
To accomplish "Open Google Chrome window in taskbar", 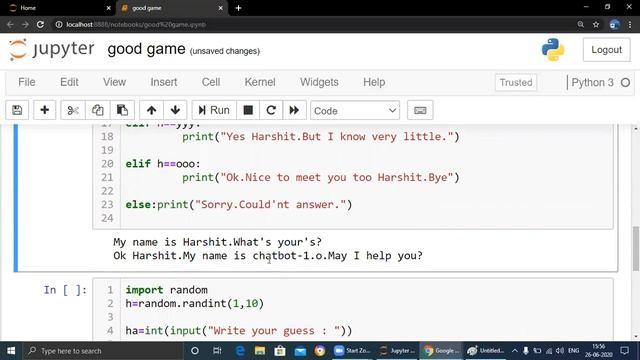I will pyautogui.click(x=441, y=351).
